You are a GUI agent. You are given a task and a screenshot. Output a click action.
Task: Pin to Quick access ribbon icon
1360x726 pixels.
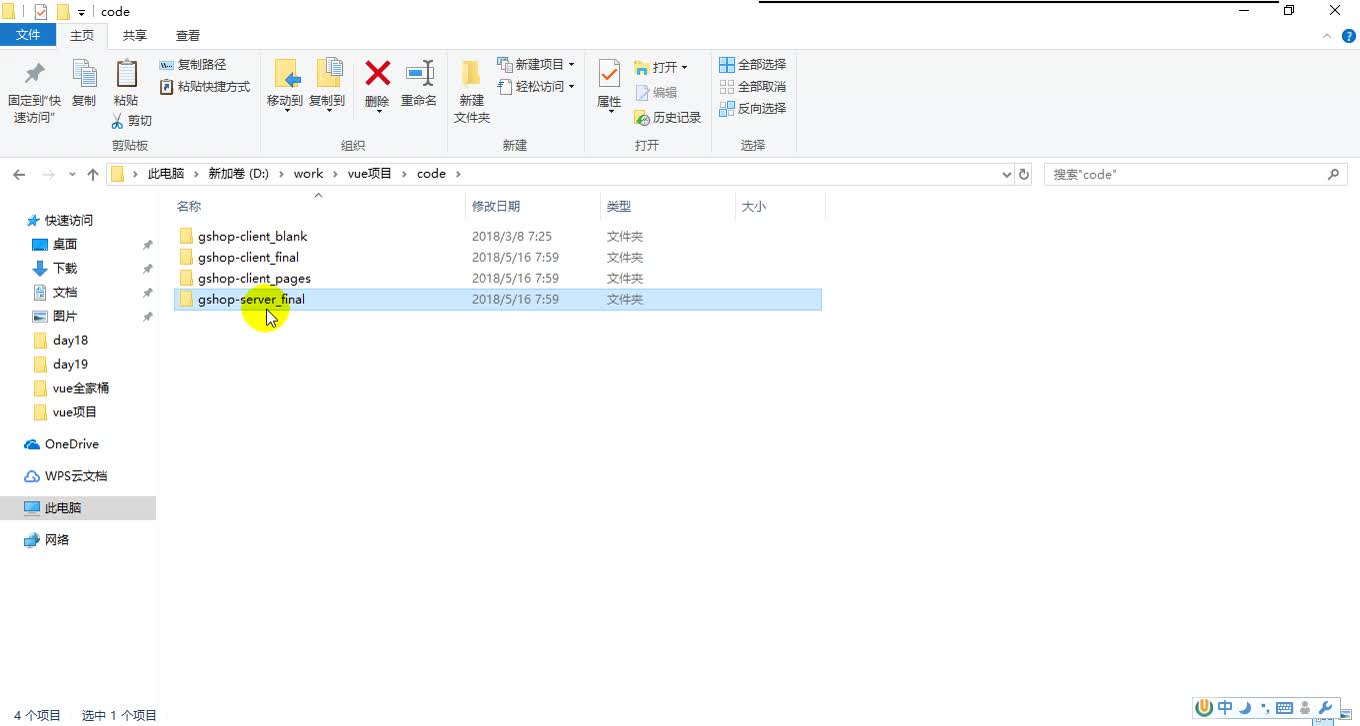tap(35, 75)
